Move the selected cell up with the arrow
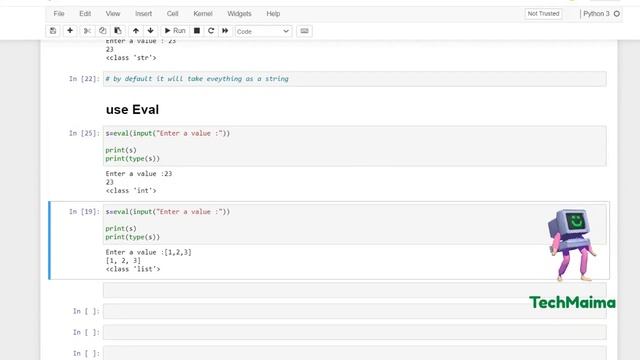 pos(136,31)
